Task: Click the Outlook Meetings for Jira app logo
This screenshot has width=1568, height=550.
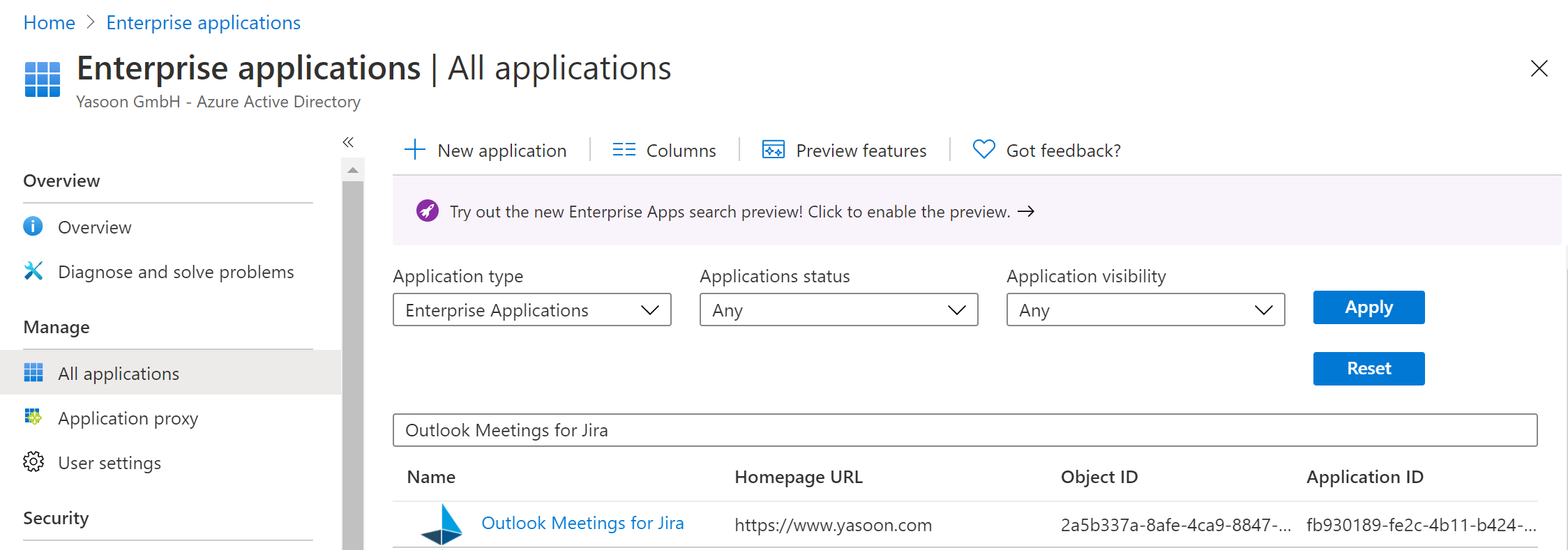Action: (x=442, y=525)
